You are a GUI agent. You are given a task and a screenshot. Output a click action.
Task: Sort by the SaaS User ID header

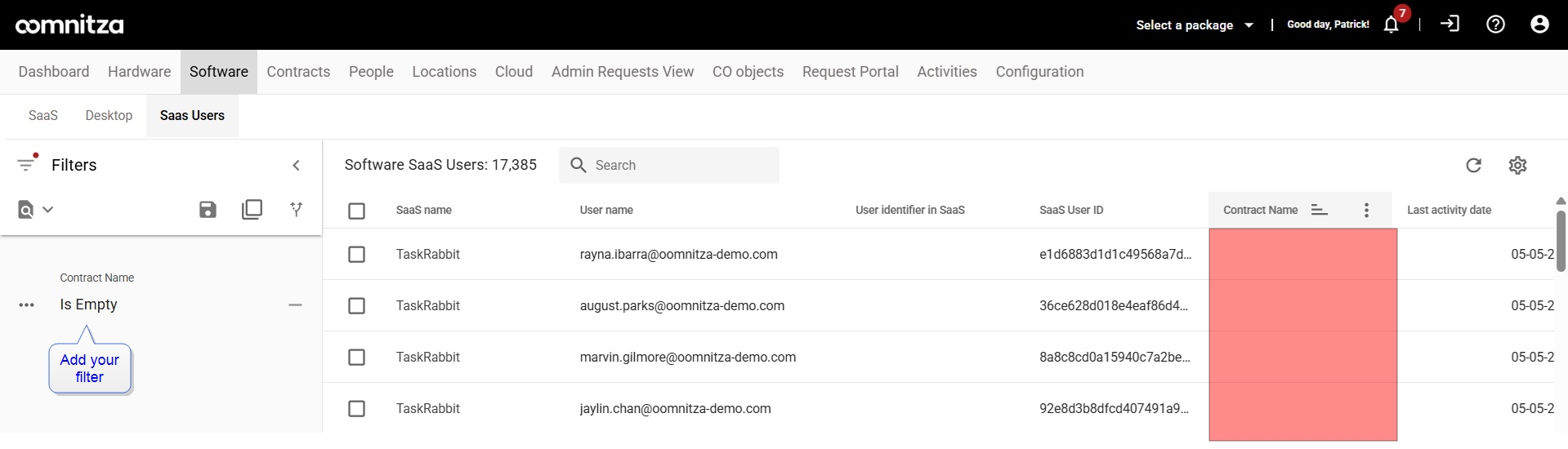[1071, 210]
